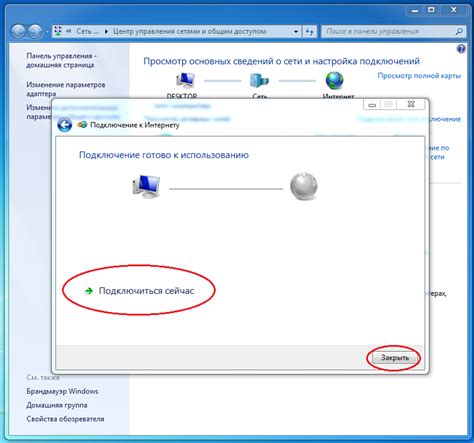Click the double chevron in address bar
Viewport: 474px width, 443px height.
pos(69,31)
